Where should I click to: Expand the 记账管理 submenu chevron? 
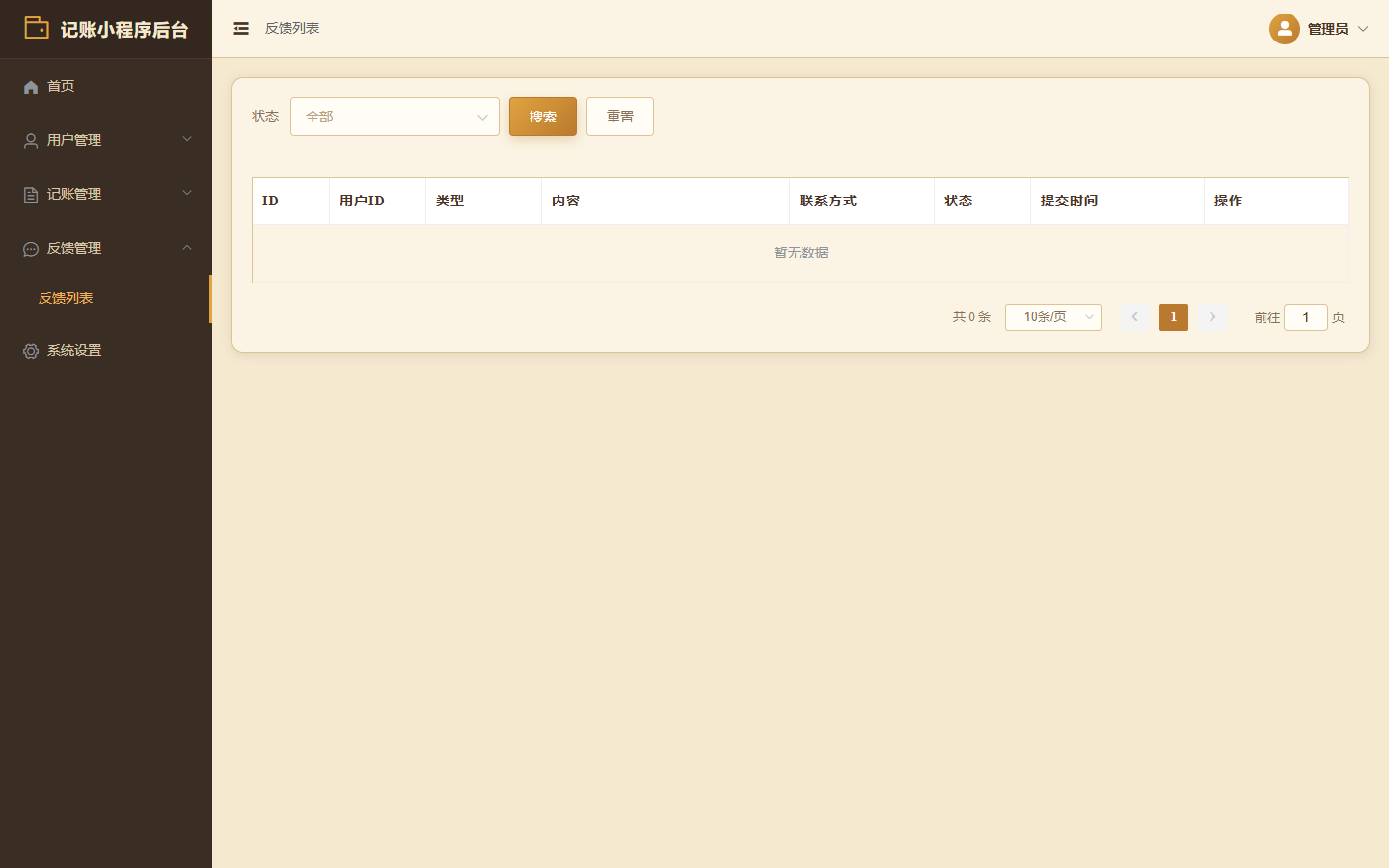(187, 194)
